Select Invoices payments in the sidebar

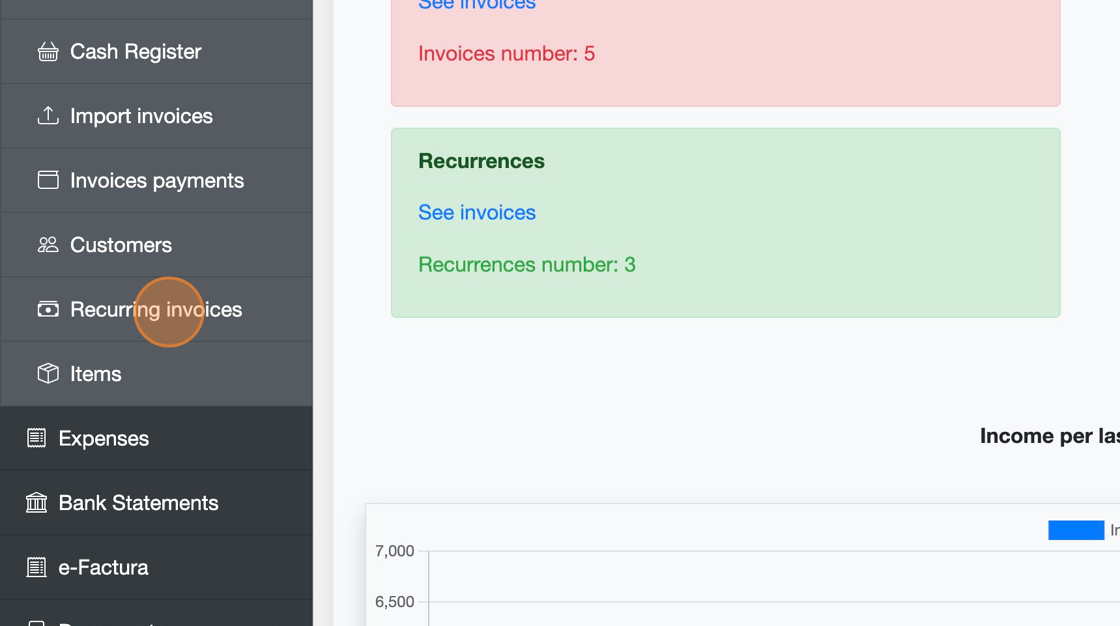click(156, 181)
